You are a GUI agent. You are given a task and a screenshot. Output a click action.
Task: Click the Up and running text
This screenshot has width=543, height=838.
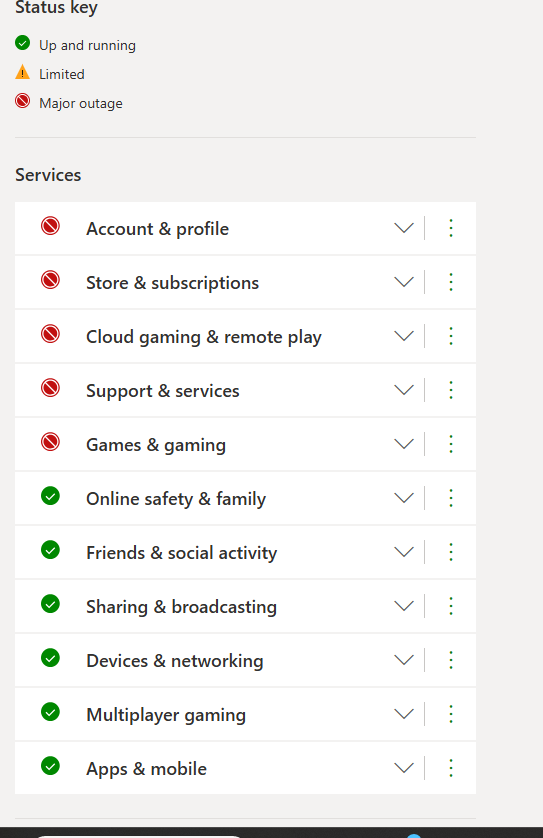pyautogui.click(x=88, y=46)
